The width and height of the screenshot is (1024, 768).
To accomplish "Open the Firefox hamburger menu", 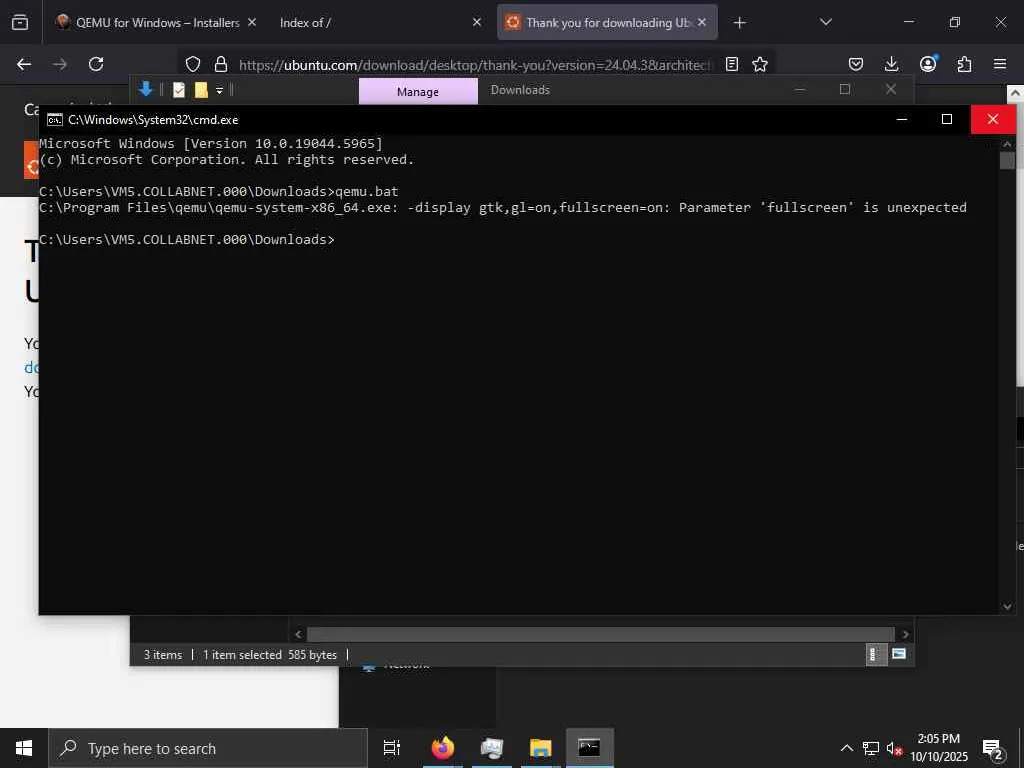I will [x=1000, y=64].
